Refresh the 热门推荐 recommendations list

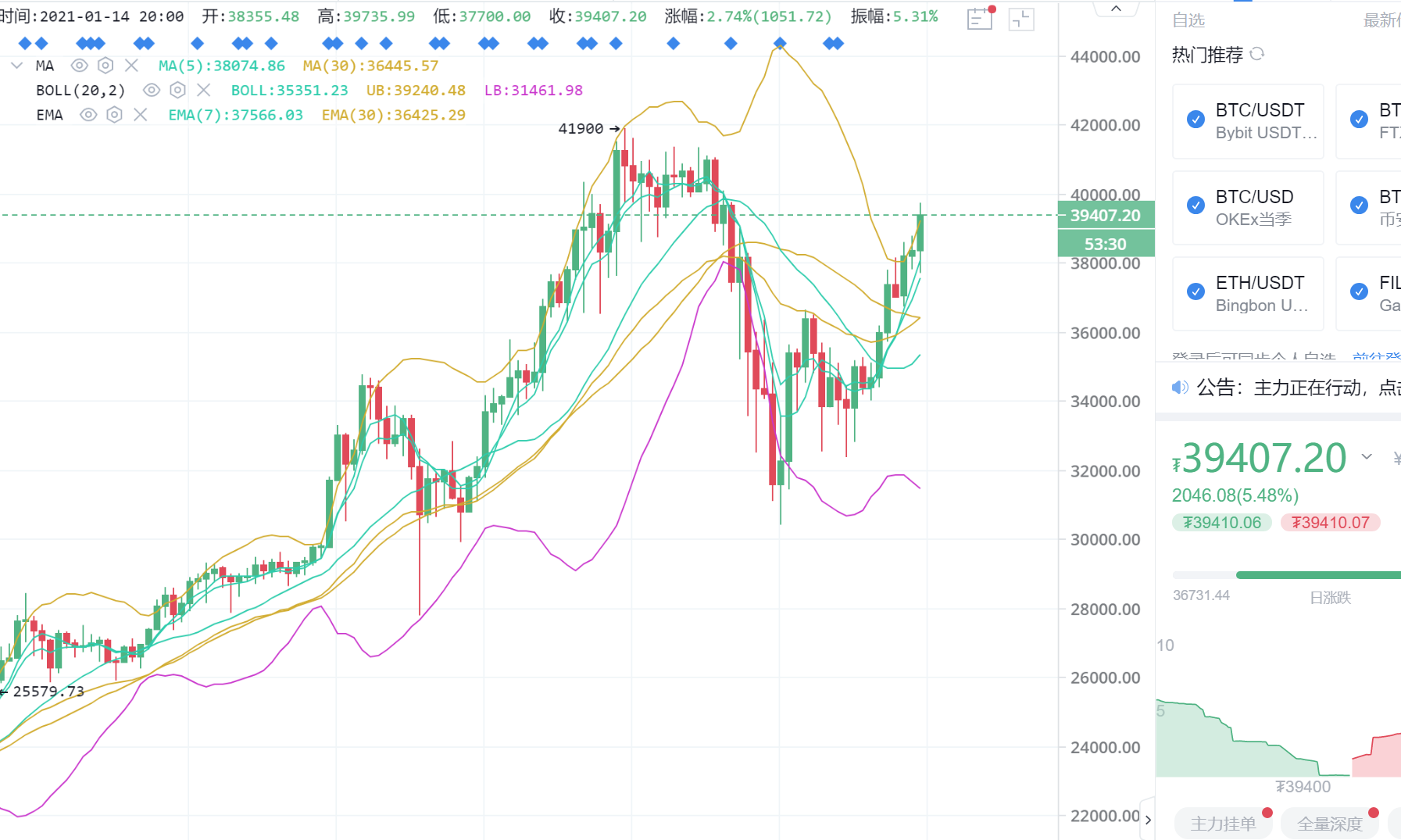(1257, 54)
